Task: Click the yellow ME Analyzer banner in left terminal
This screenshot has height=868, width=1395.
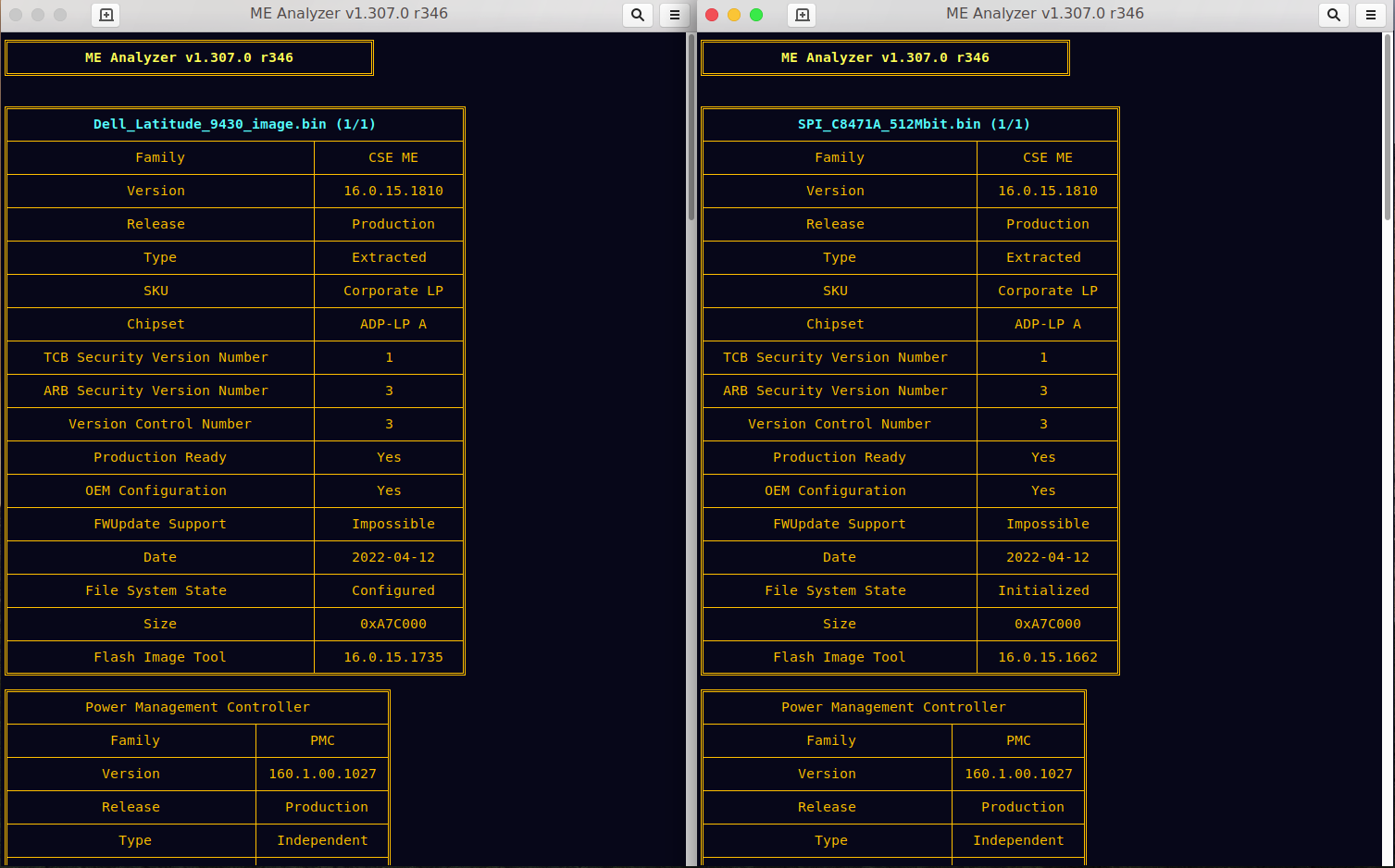Action: click(189, 57)
